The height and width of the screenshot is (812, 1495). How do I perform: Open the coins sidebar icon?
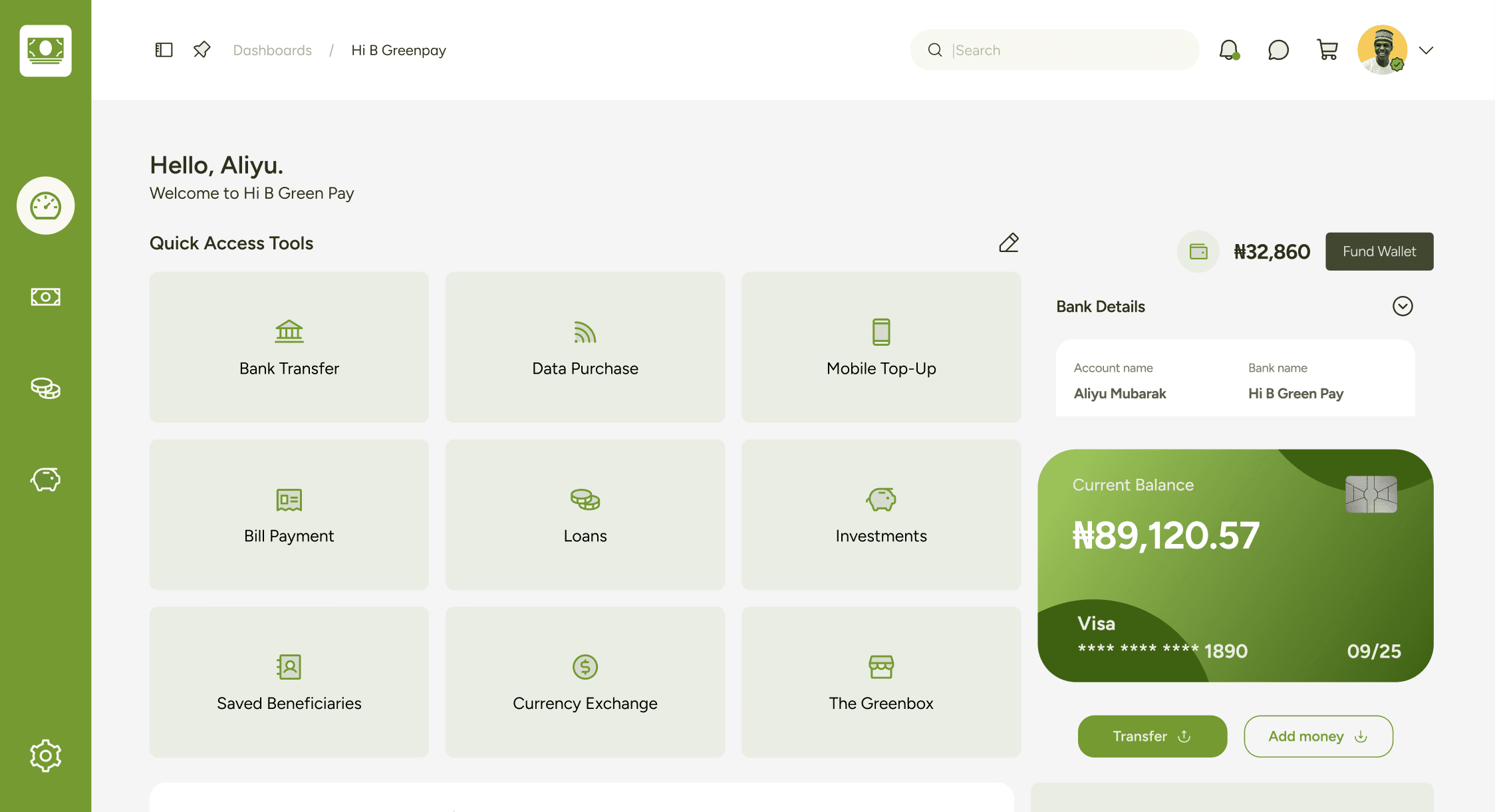45,388
